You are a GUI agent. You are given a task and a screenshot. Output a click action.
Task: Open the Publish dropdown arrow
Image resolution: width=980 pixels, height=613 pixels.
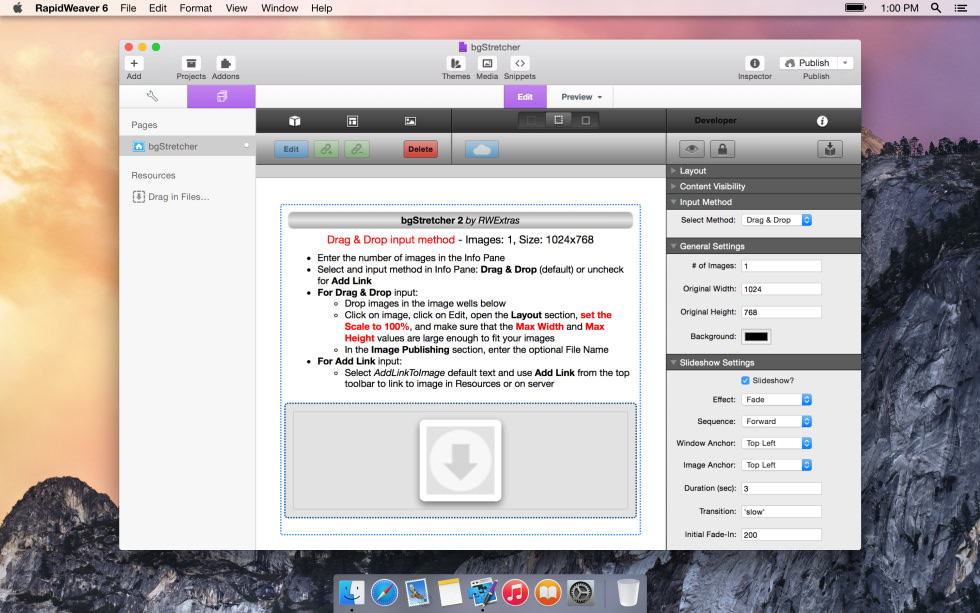pyautogui.click(x=845, y=63)
